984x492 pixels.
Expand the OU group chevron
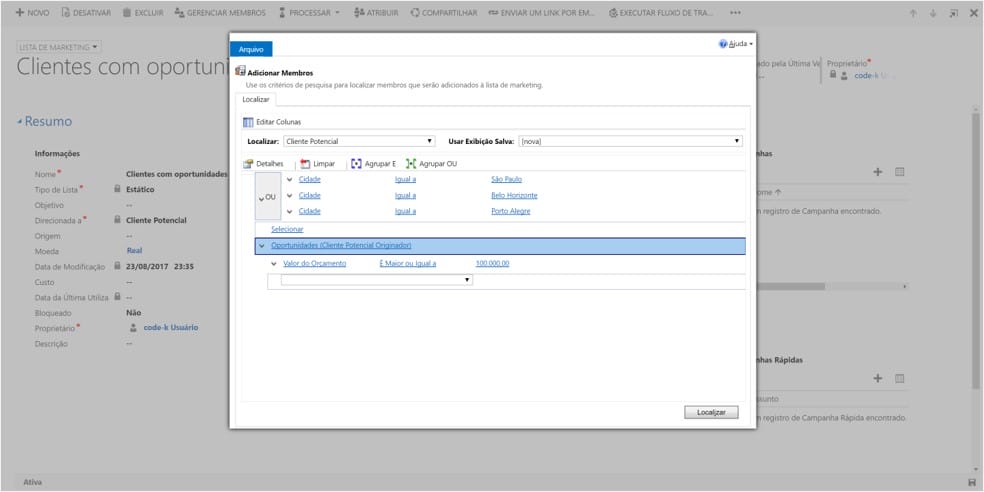pyautogui.click(x=262, y=197)
